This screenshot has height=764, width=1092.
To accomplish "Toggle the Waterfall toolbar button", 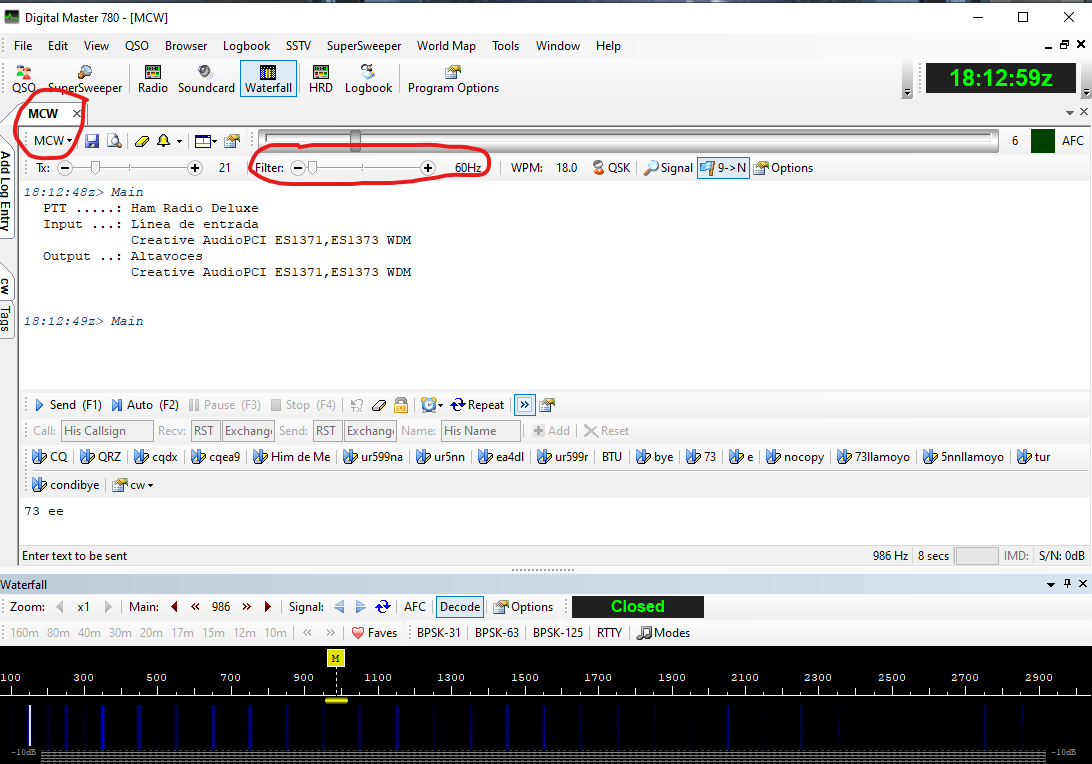I will pos(268,79).
